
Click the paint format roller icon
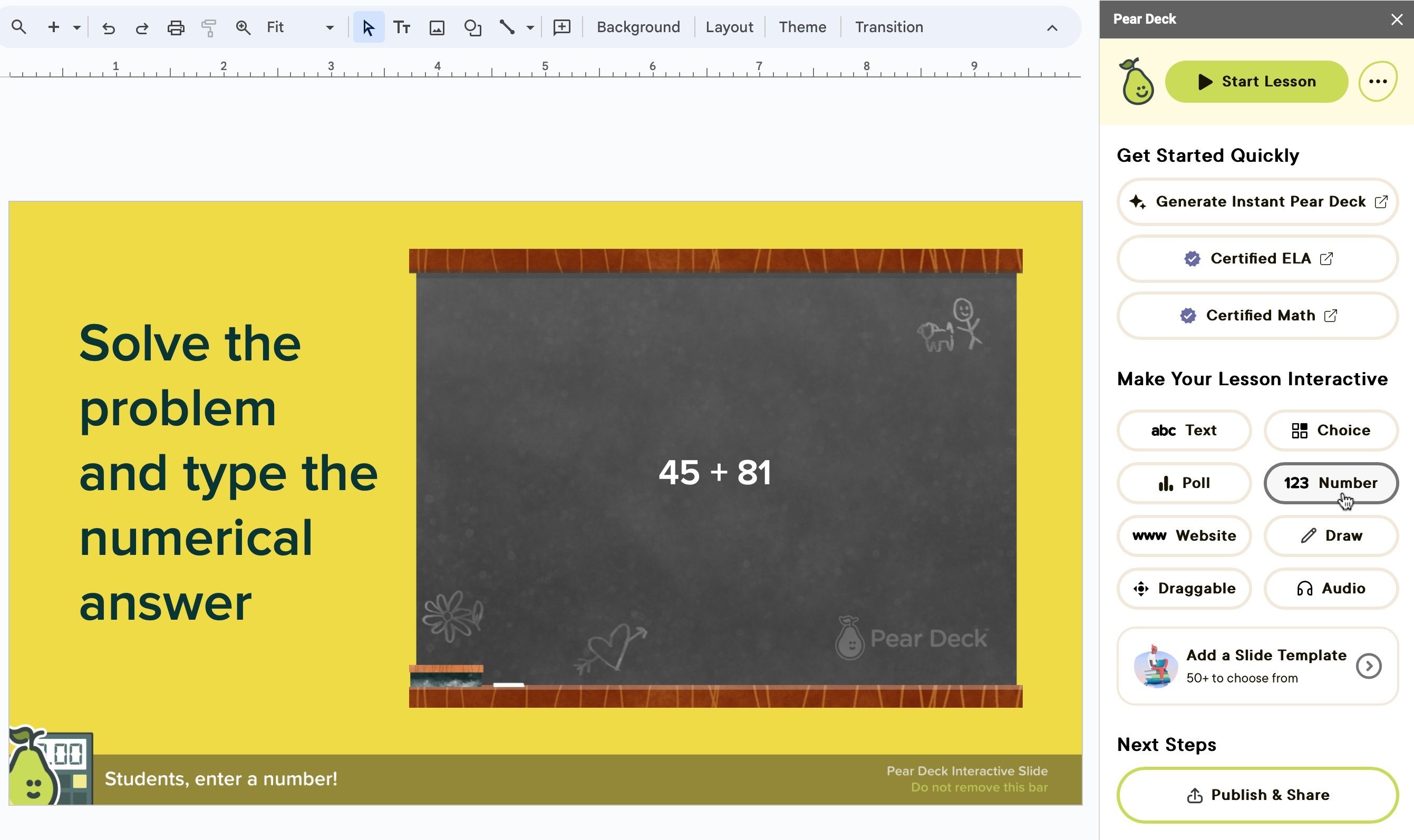click(209, 27)
